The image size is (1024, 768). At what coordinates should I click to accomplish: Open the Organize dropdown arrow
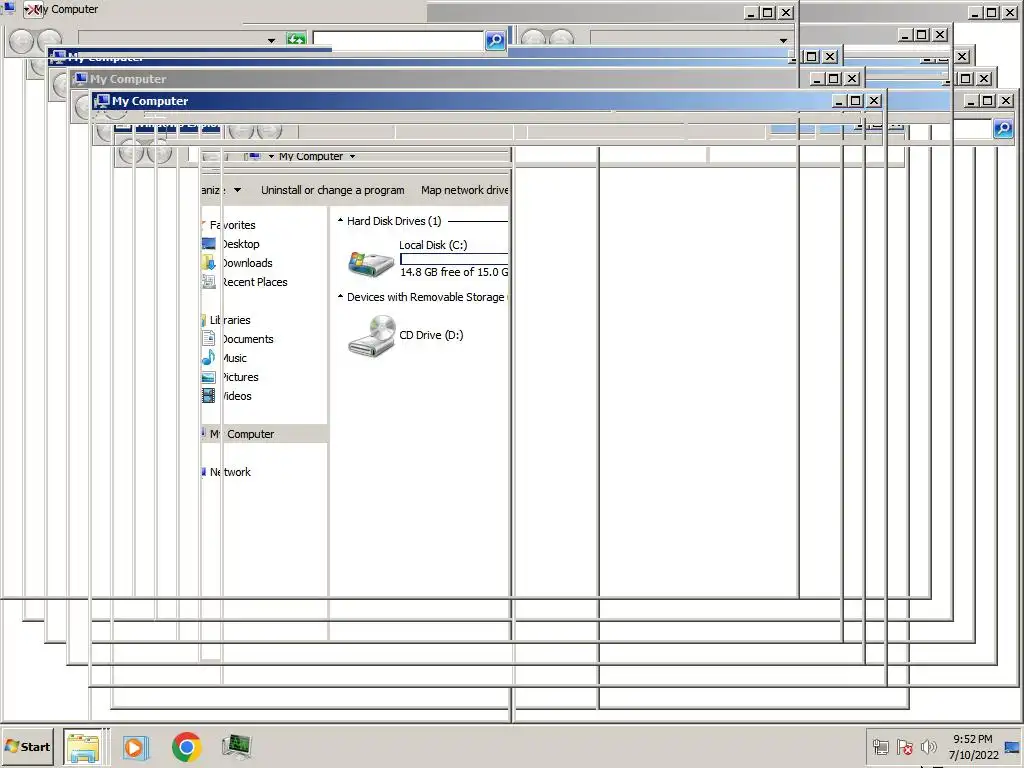238,190
